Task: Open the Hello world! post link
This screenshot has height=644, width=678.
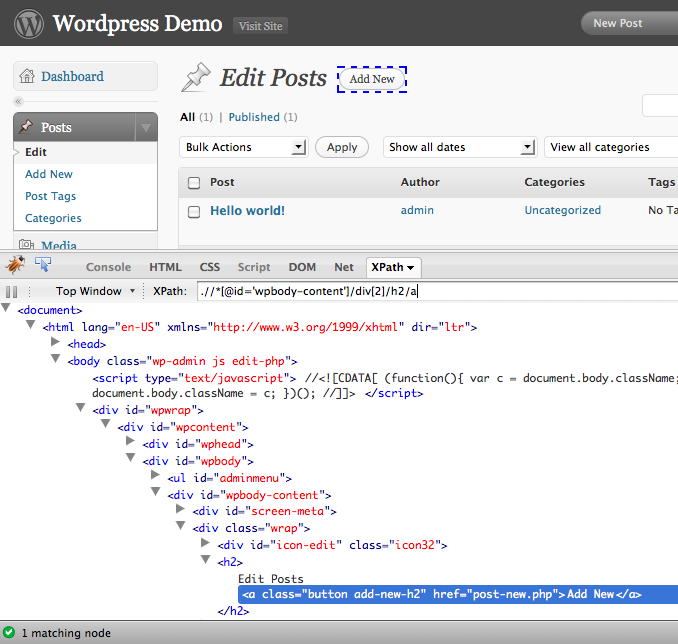Action: [x=247, y=211]
